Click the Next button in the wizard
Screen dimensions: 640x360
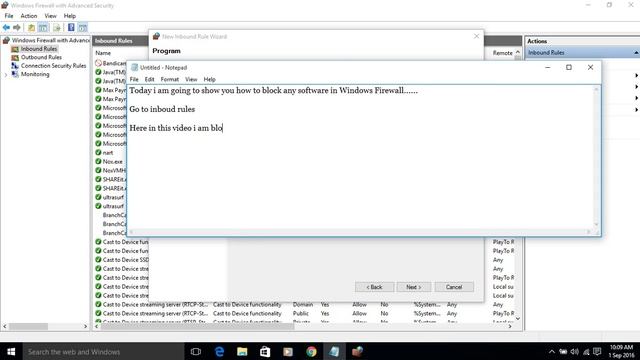tap(413, 287)
